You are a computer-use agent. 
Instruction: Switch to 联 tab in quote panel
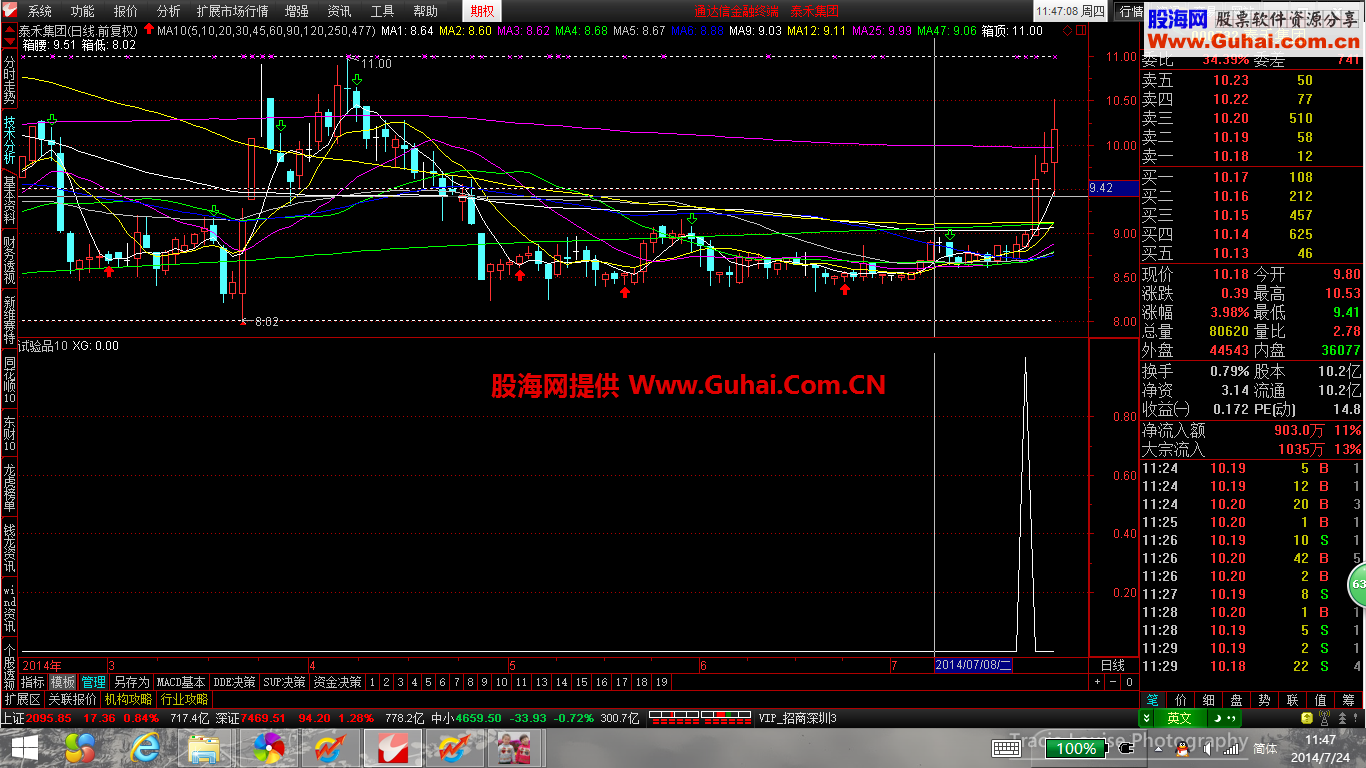pyautogui.click(x=1292, y=700)
